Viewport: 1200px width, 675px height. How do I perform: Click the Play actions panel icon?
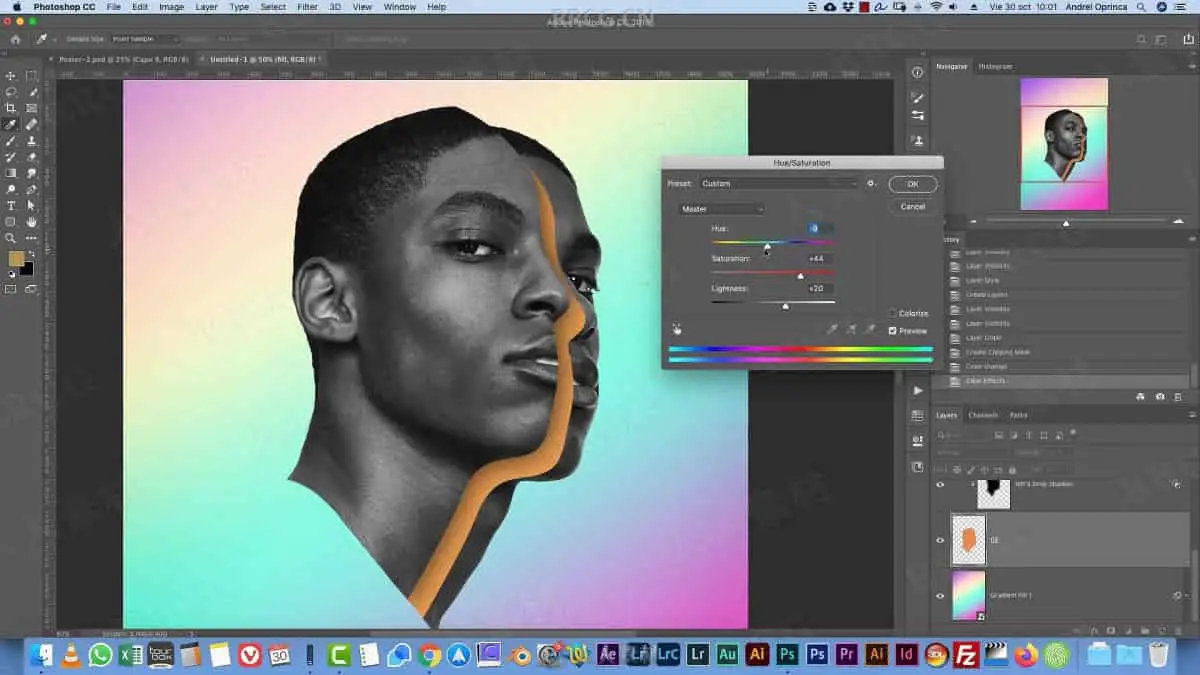point(918,390)
